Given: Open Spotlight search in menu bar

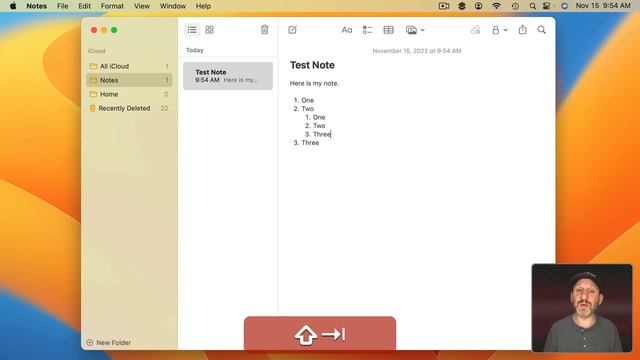Looking at the screenshot, I should coord(532,6).
